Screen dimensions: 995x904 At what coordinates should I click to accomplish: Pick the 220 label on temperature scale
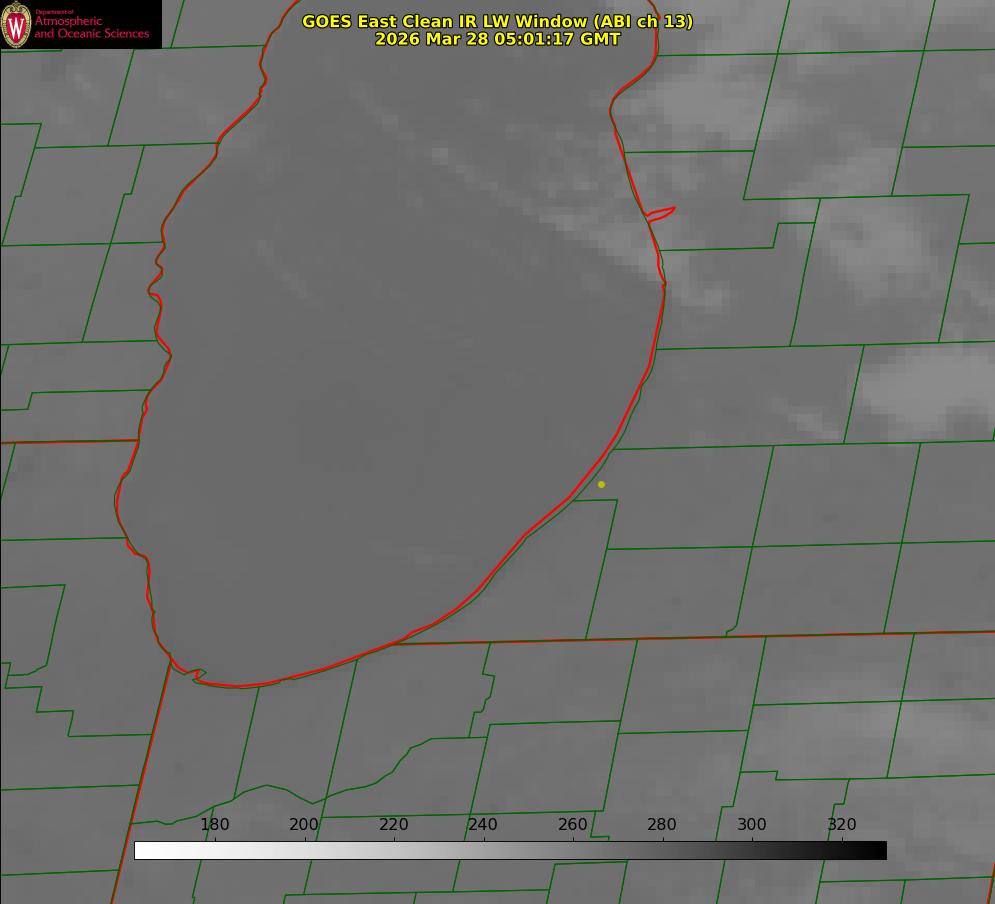[x=393, y=825]
